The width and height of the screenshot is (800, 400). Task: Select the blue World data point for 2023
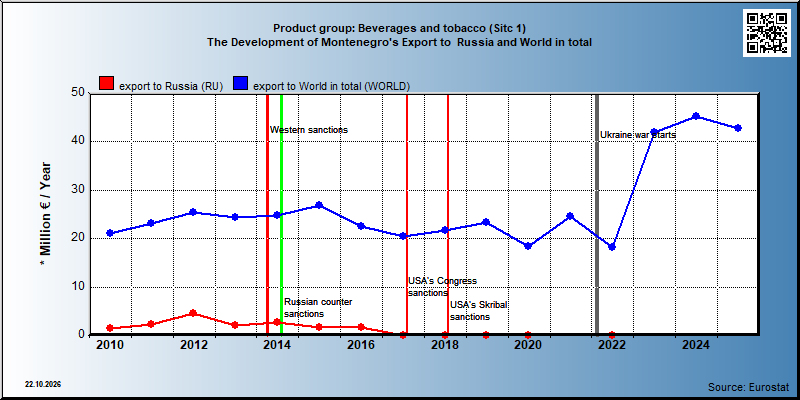(x=654, y=132)
